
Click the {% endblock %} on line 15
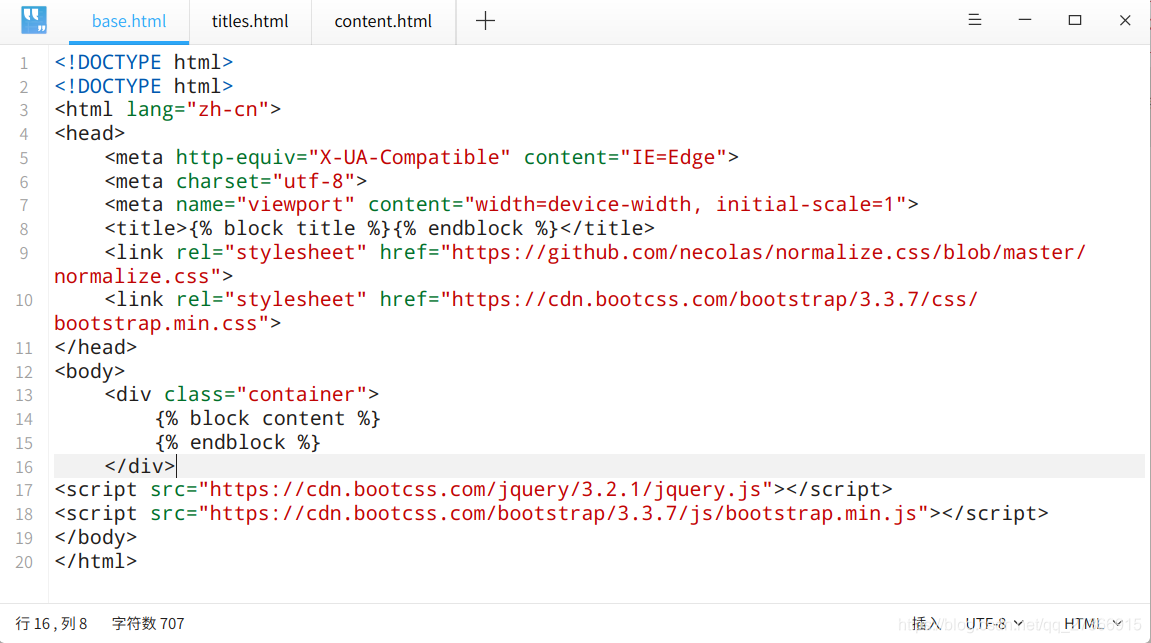[237, 442]
